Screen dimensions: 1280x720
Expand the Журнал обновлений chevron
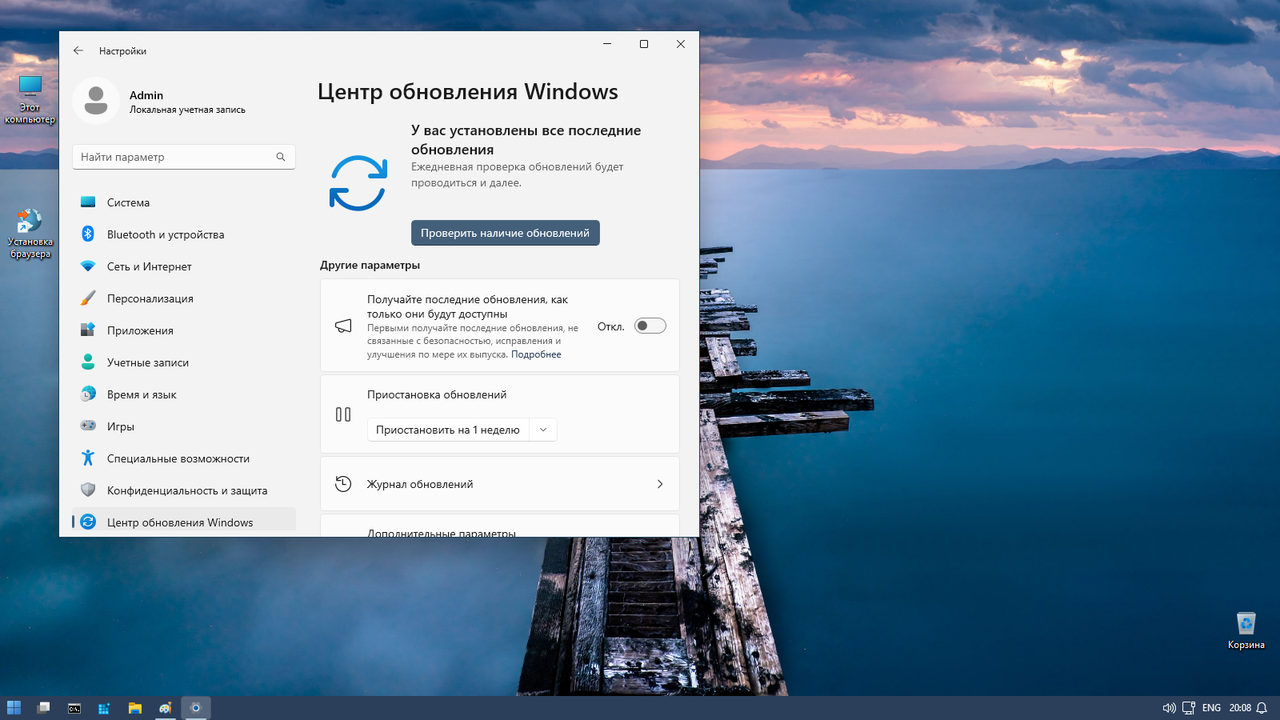click(660, 484)
